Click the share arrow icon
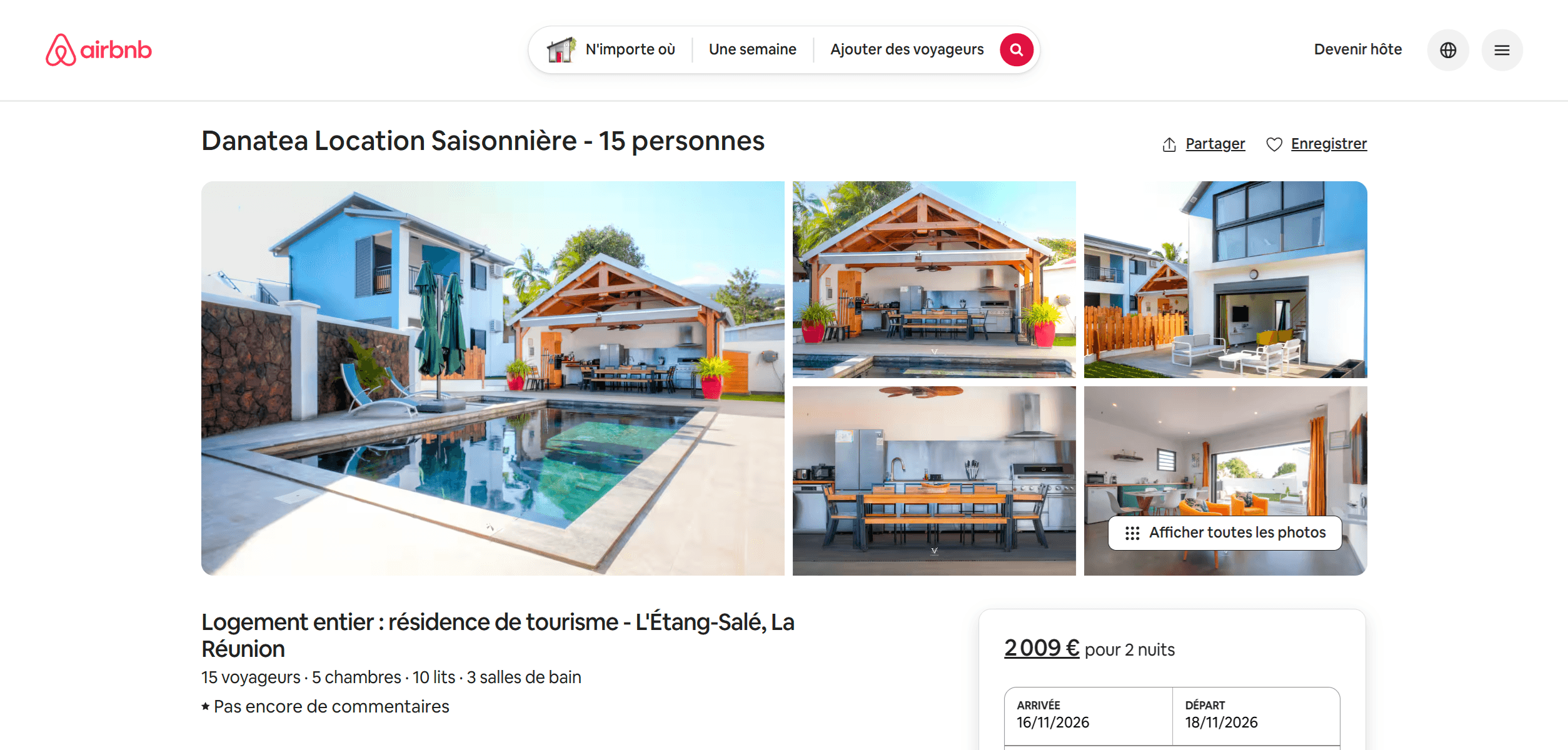 (x=1169, y=144)
